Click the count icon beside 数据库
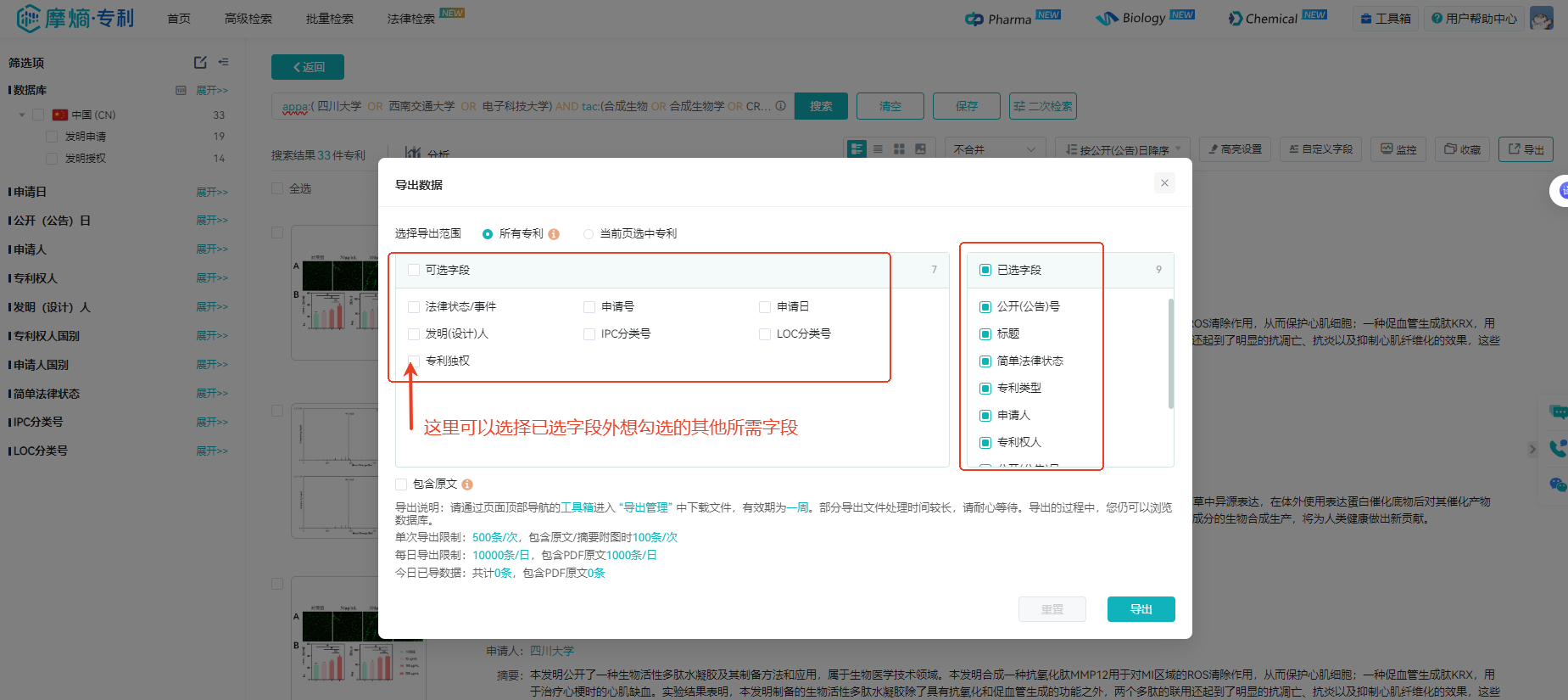 [181, 90]
